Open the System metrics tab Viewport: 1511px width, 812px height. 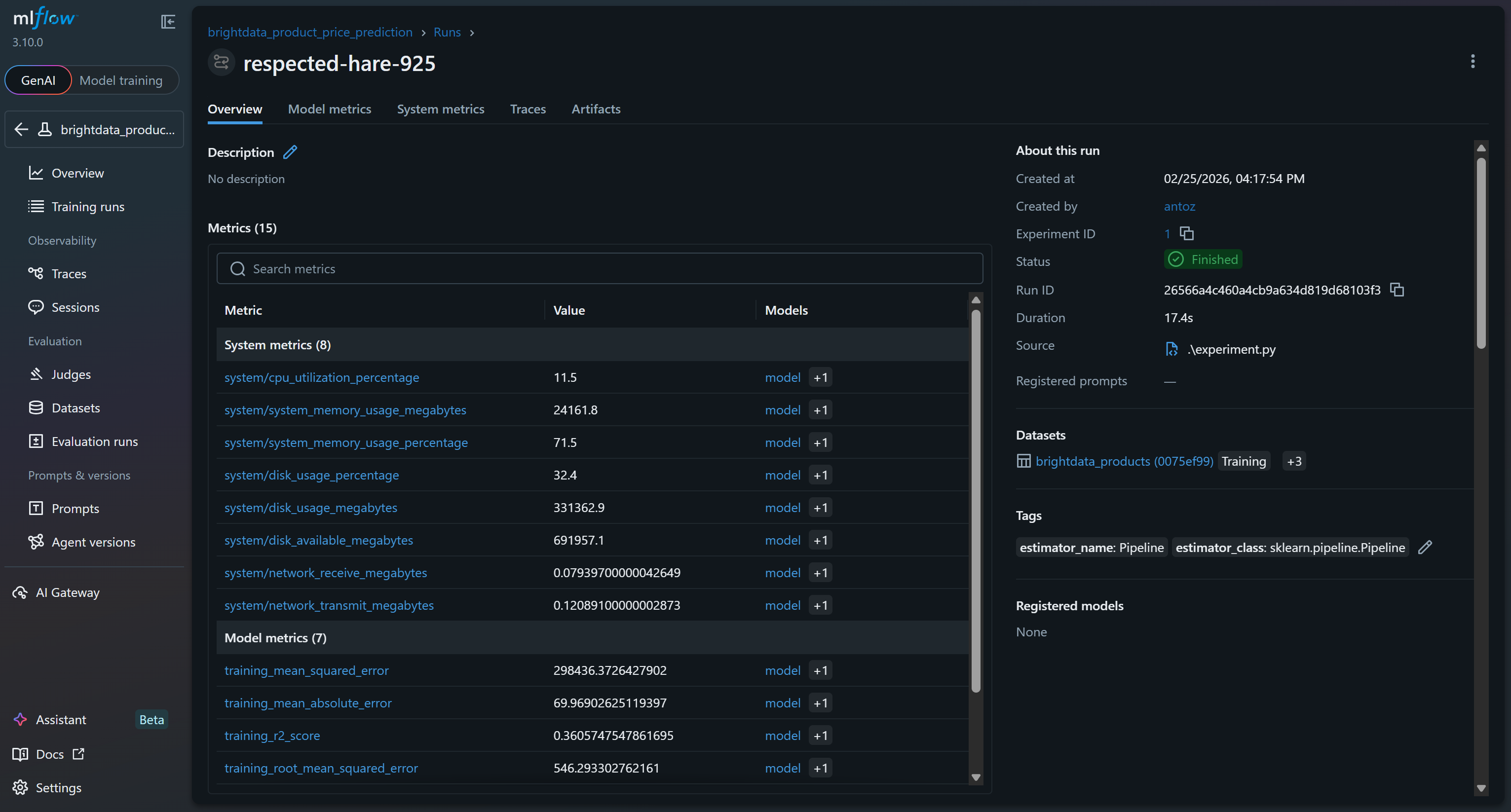tap(440, 109)
